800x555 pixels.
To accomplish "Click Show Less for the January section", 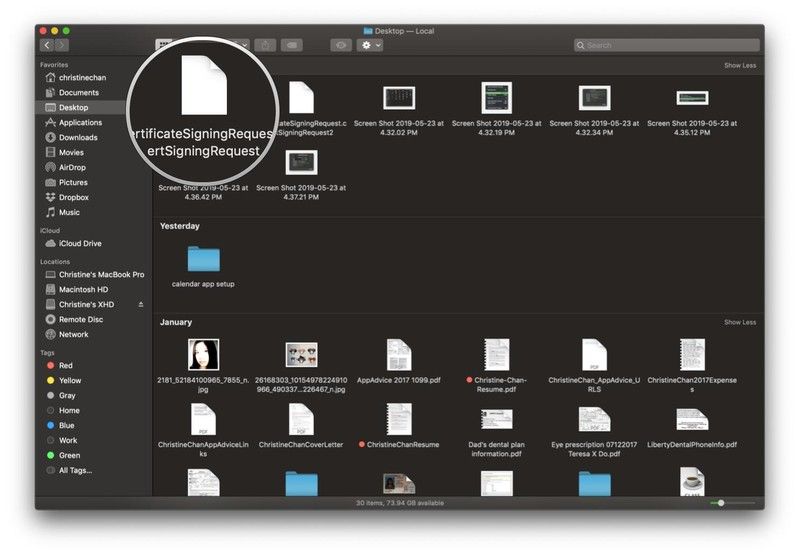I will (x=740, y=322).
